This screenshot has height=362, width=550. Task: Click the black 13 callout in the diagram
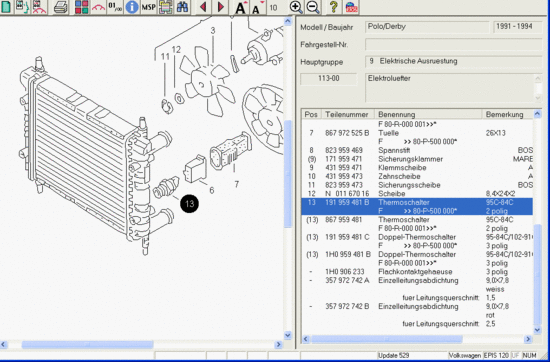pos(189,204)
